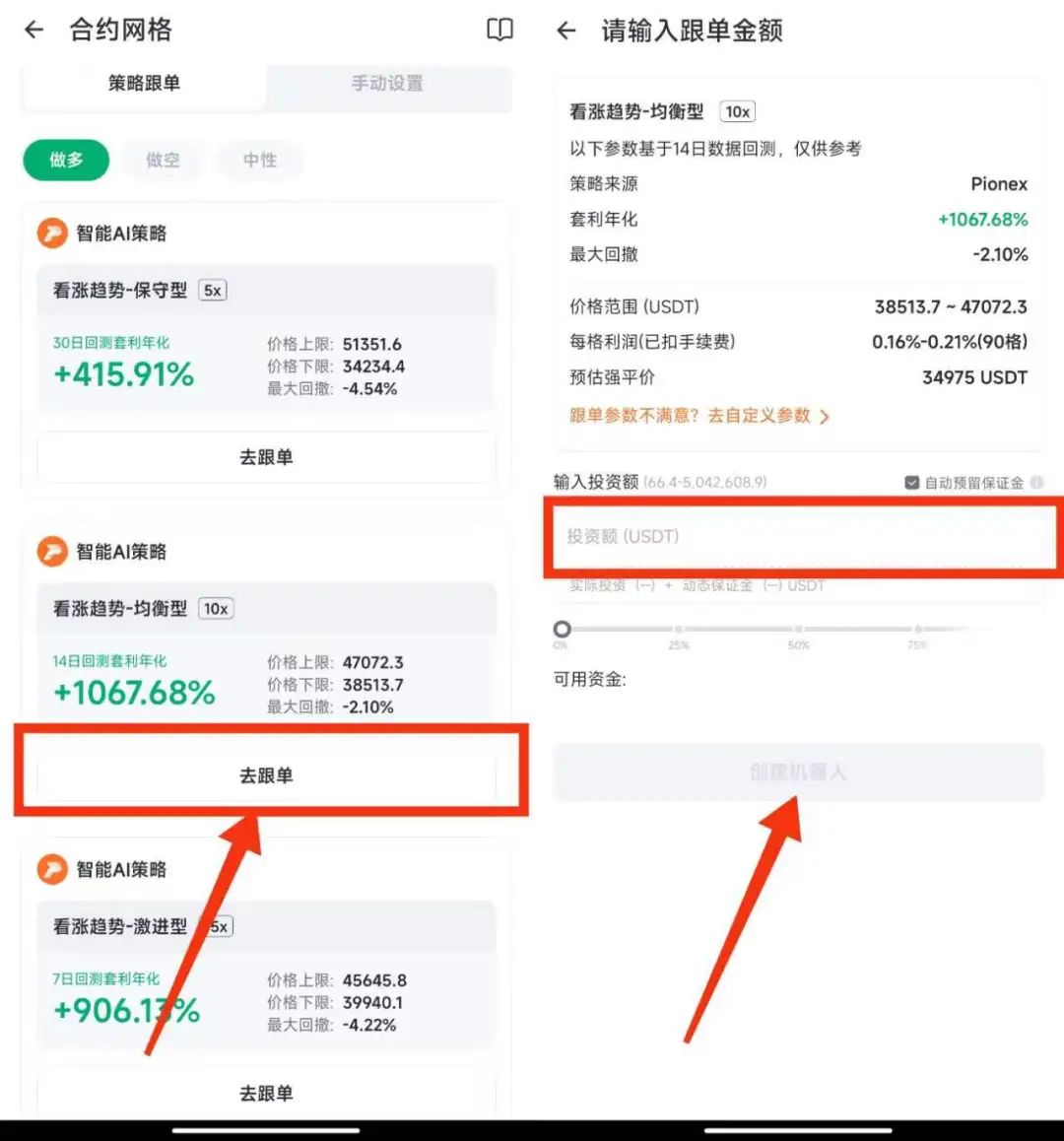Tap 去跟单 for the 保守型 5x strategy
This screenshot has height=1141, width=1064.
pos(266,458)
